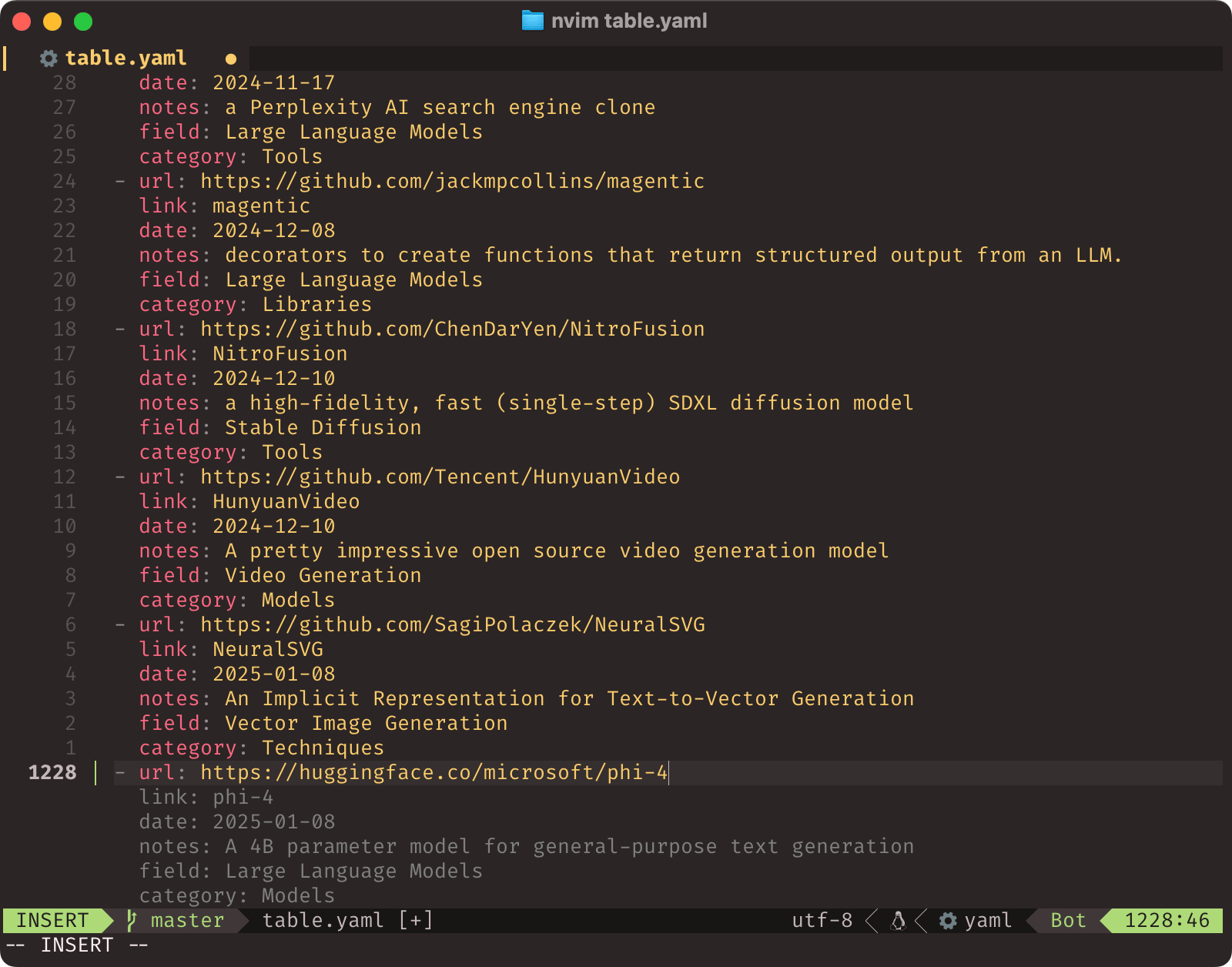The image size is (1232, 967).
Task: Click the NitroFusion GitHub URL
Action: tap(452, 329)
